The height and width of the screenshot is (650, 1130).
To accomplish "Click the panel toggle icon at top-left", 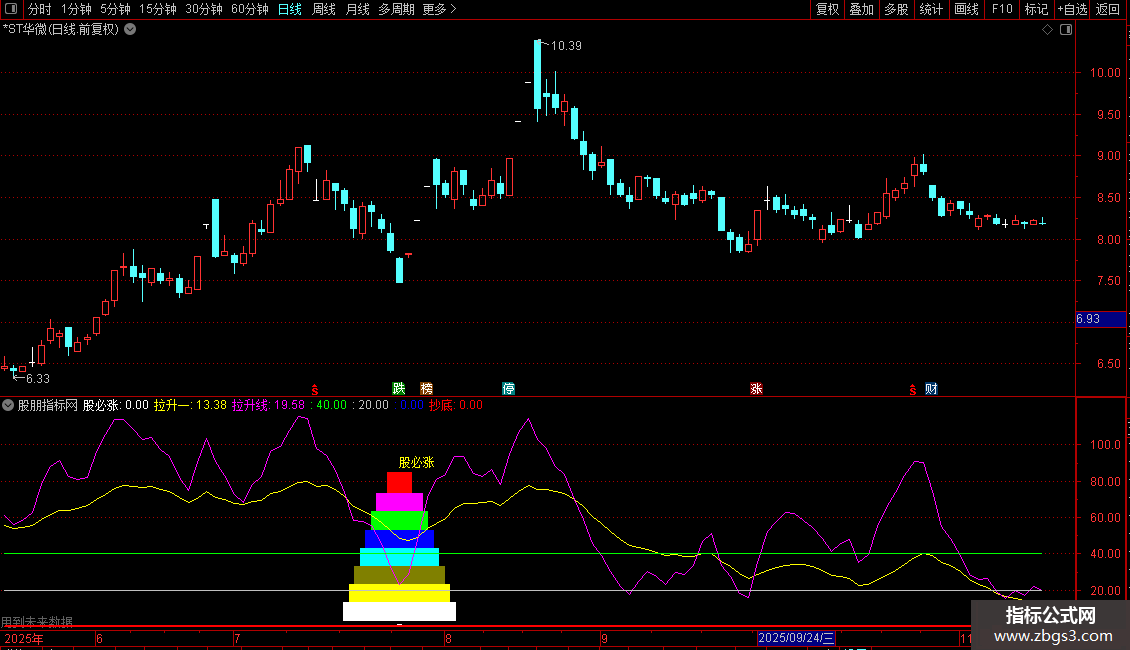I will click(x=11, y=10).
